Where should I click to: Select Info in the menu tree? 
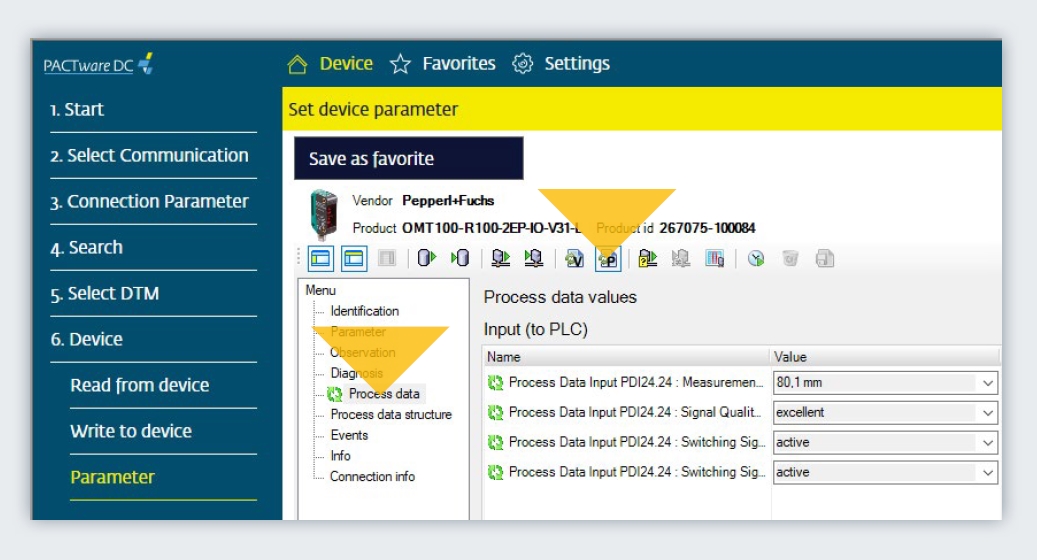pyautogui.click(x=341, y=456)
